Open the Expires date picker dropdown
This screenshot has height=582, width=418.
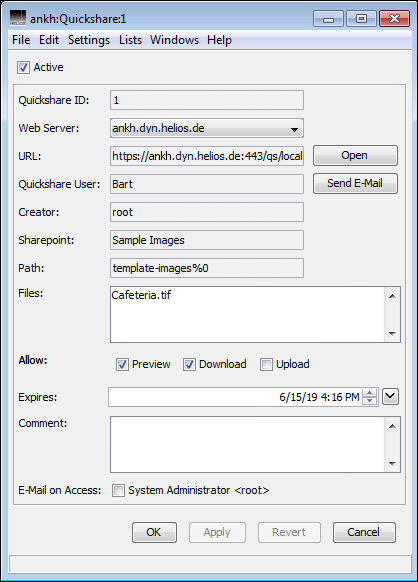coord(391,397)
